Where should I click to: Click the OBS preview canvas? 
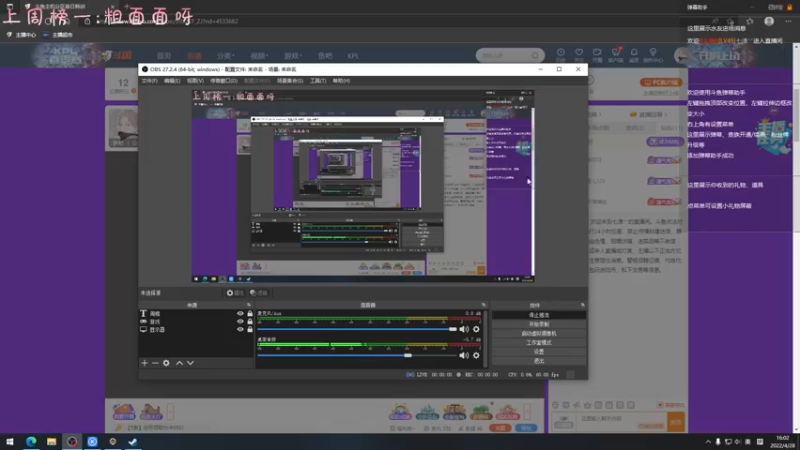[x=363, y=186]
